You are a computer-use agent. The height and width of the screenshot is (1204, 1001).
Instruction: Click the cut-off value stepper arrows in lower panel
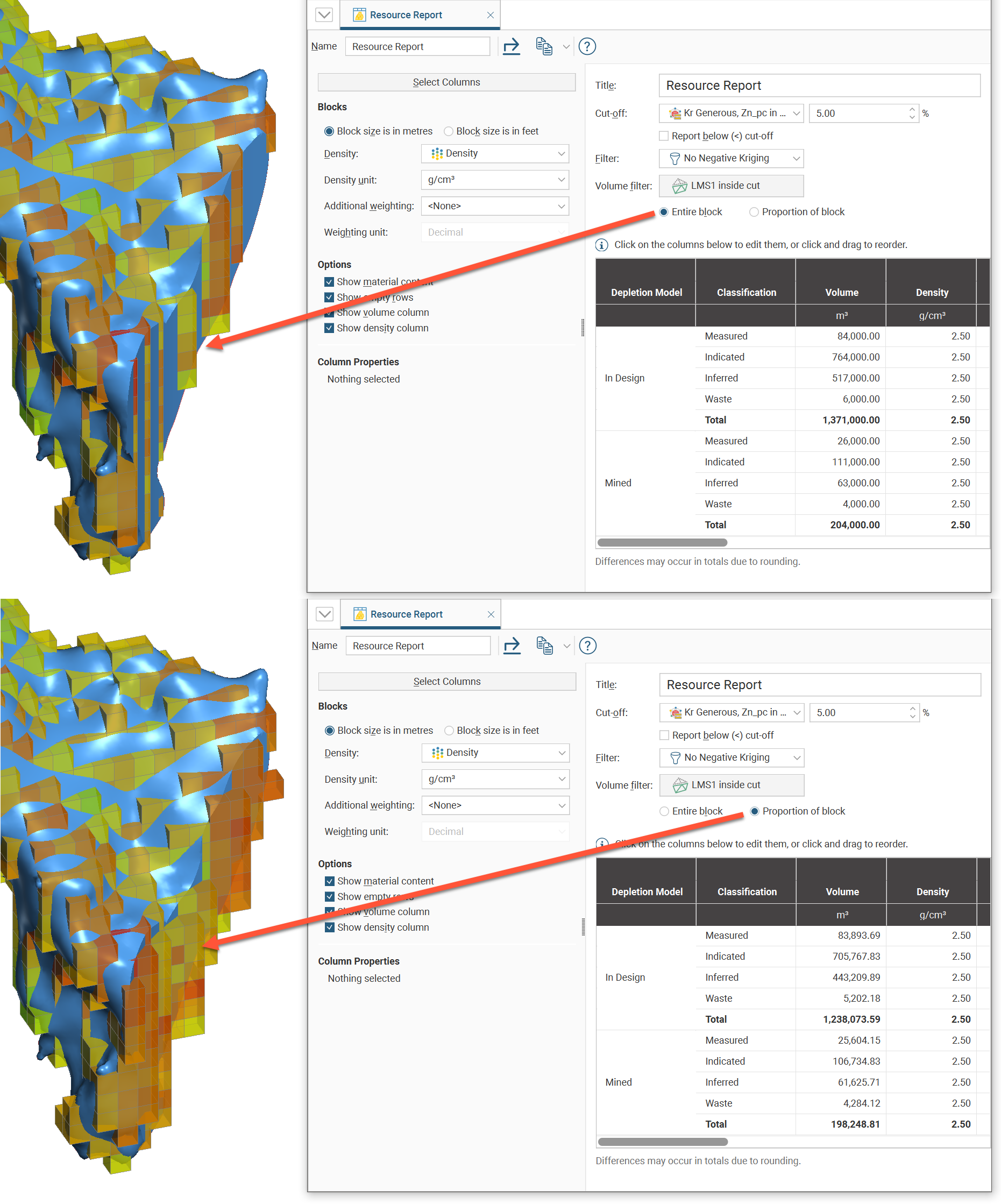(x=912, y=713)
